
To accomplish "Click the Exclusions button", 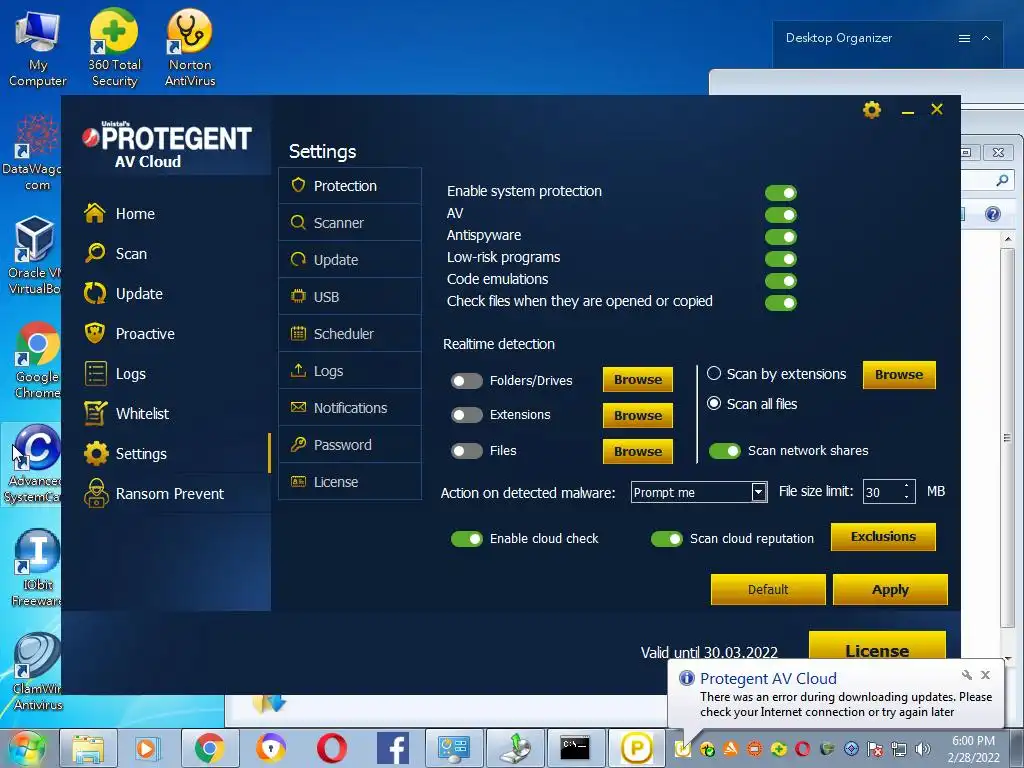I will pos(883,537).
